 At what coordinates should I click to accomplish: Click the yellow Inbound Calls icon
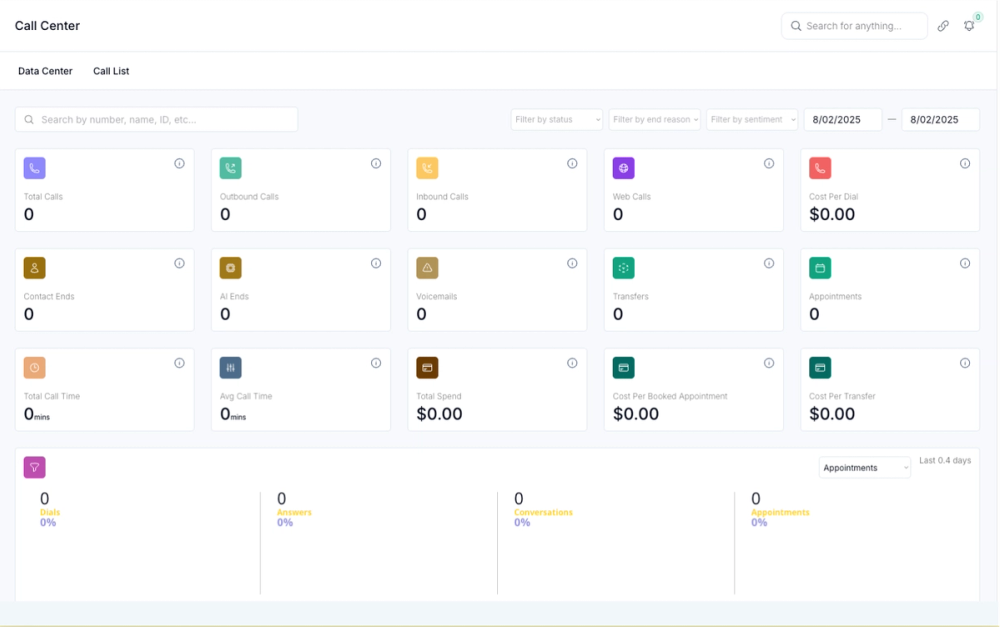[x=427, y=168]
